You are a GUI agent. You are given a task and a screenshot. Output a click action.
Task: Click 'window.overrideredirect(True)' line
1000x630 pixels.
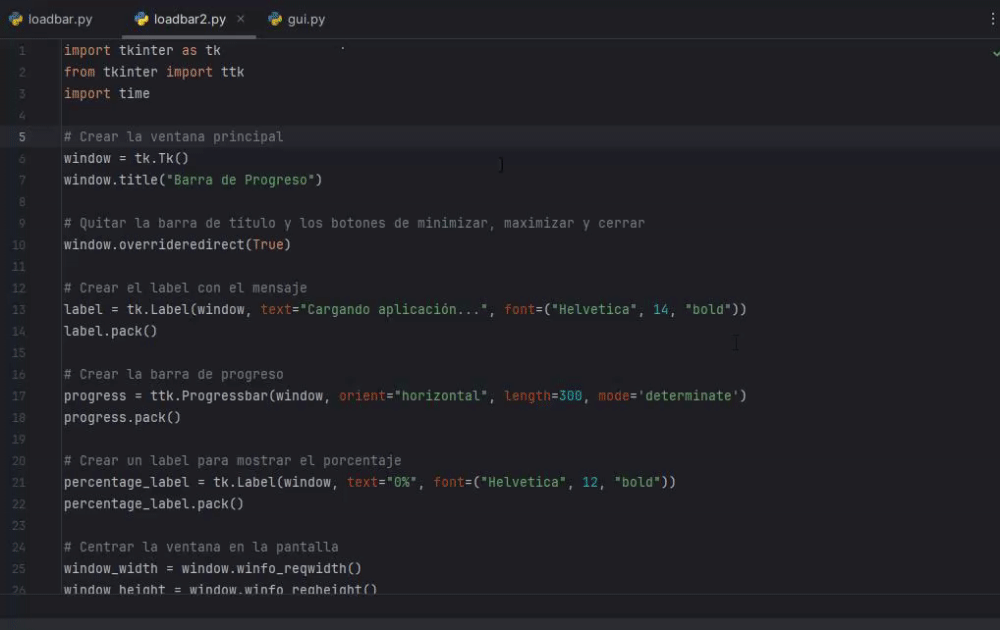[177, 245]
